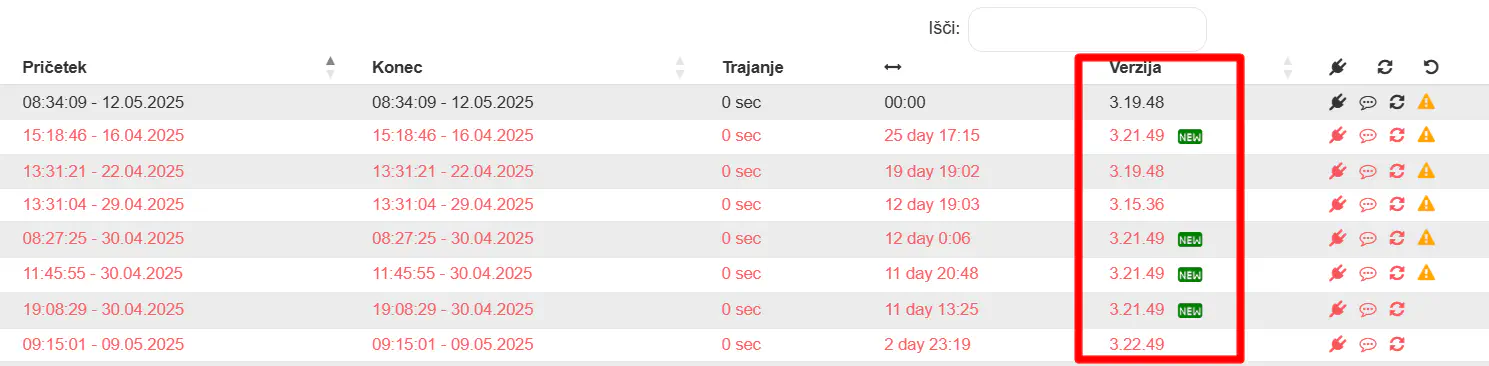
Task: Click the NEW badge beside the 15:18:46 version
Action: click(x=1190, y=136)
